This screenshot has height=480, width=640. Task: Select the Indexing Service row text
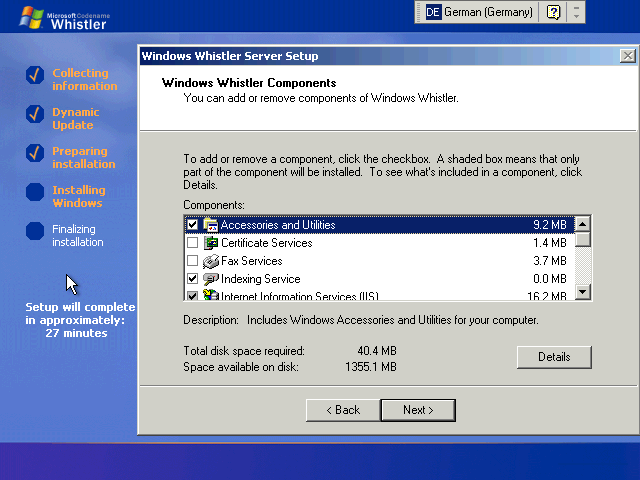coord(260,279)
